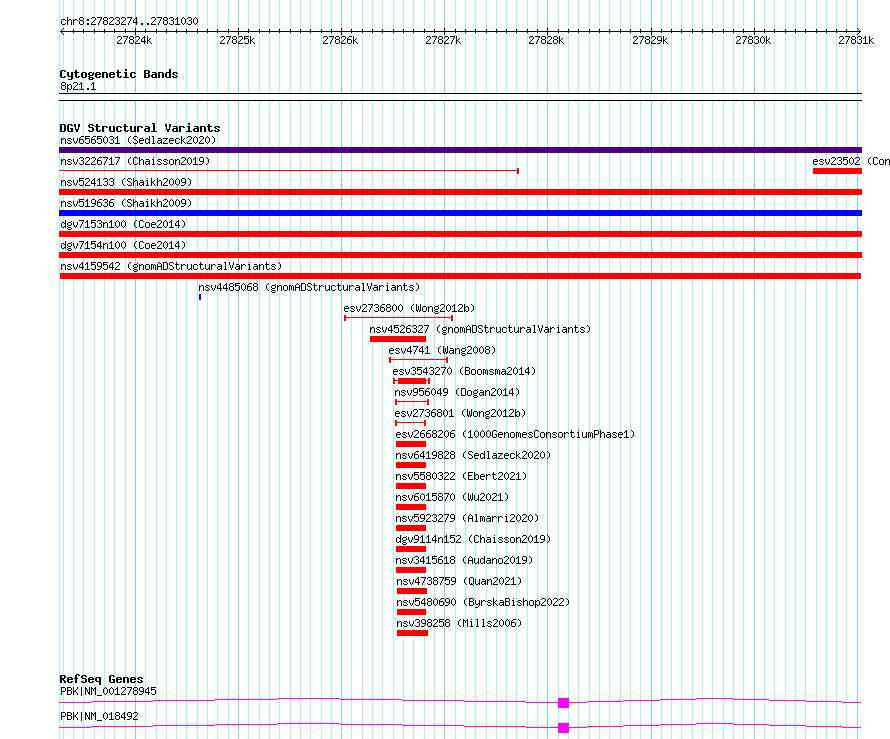Click the 8p21.1 cytogenetic band label
The height and width of the screenshot is (739, 890).
click(x=78, y=86)
